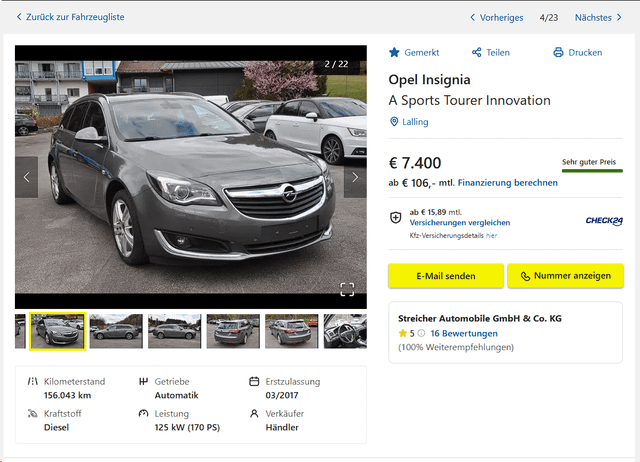640x462 pixels.
Task: Select the interior steering wheel thumbnail
Action: (x=345, y=331)
